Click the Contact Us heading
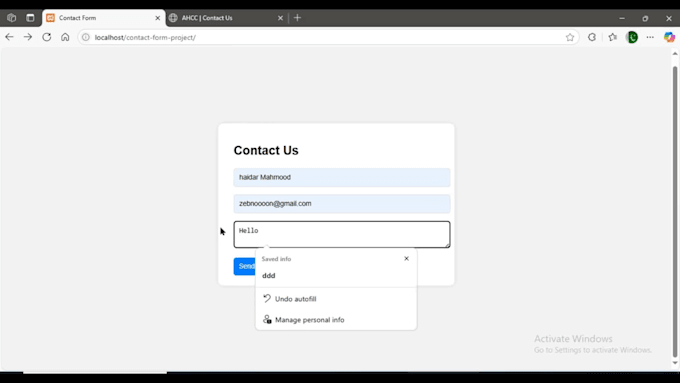 pyautogui.click(x=266, y=151)
